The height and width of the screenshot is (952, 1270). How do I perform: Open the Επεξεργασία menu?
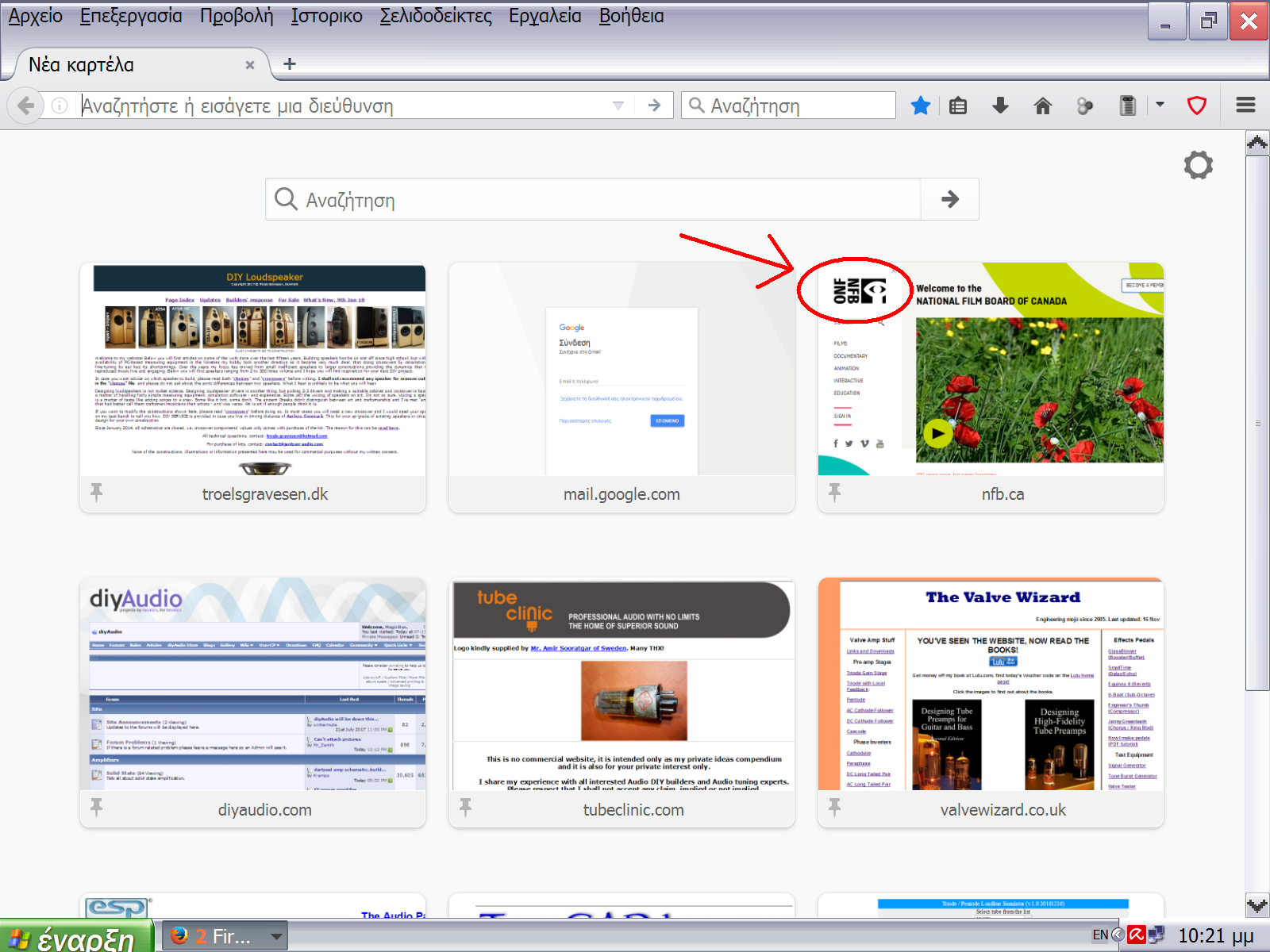tap(131, 17)
